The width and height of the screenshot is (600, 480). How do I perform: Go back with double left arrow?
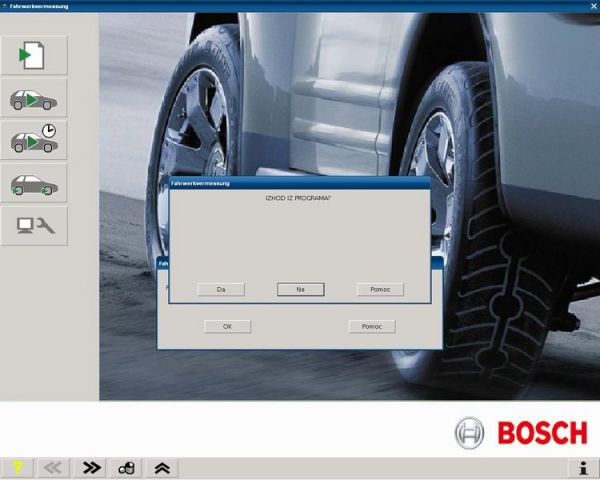click(x=52, y=468)
